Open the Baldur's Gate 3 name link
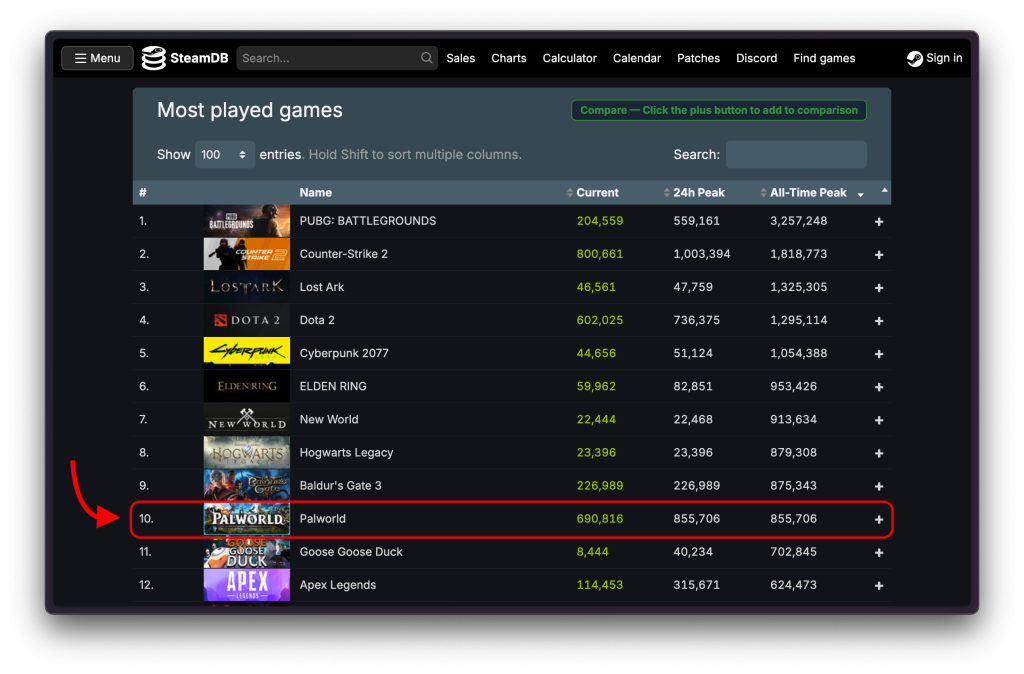Screen dimensions: 1024x674 pos(340,485)
